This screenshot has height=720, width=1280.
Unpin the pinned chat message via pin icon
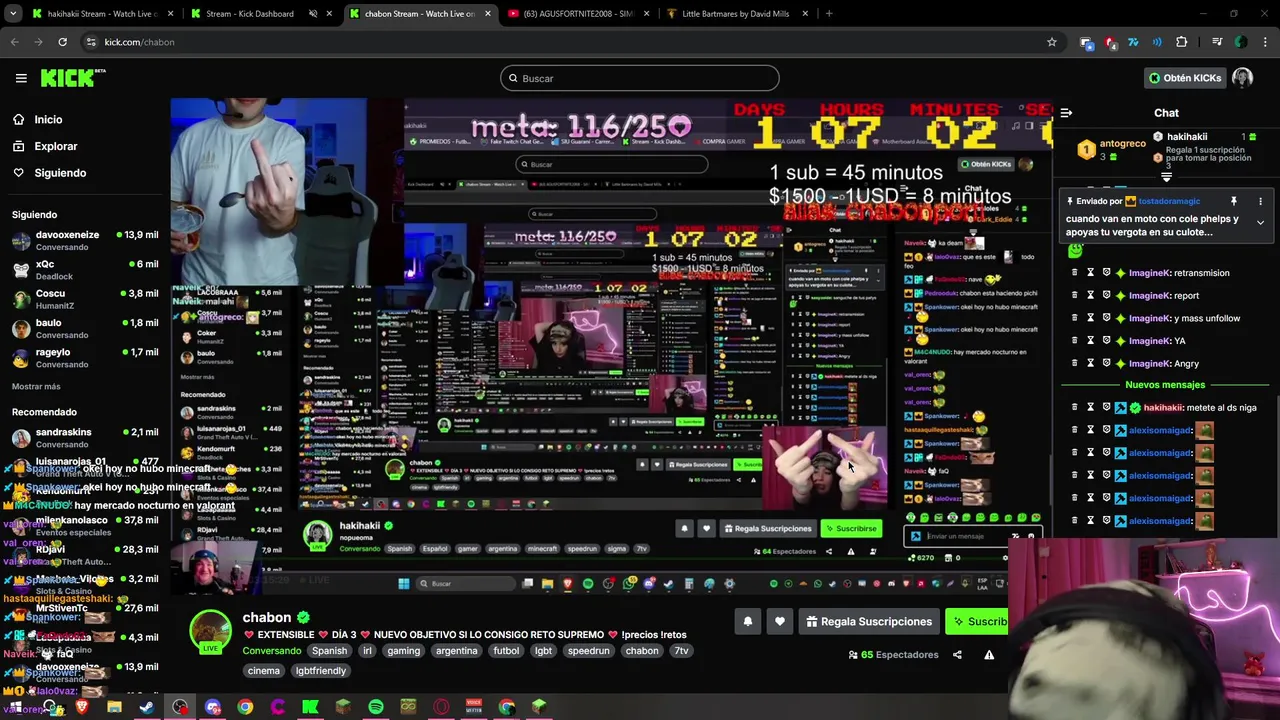click(1233, 201)
